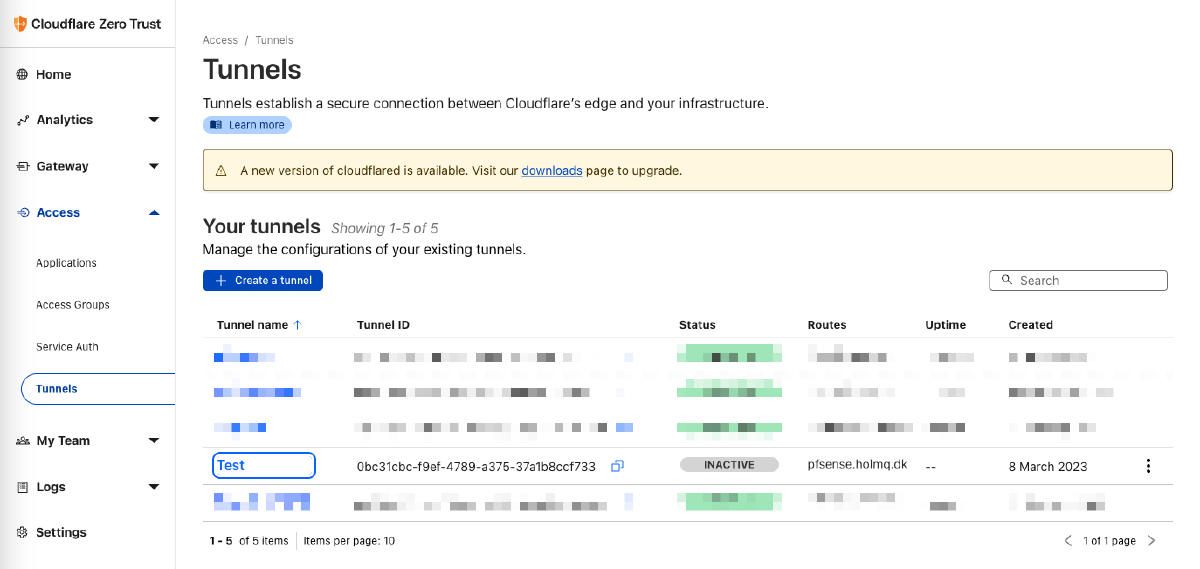Follow the downloads link in banner

click(x=551, y=171)
